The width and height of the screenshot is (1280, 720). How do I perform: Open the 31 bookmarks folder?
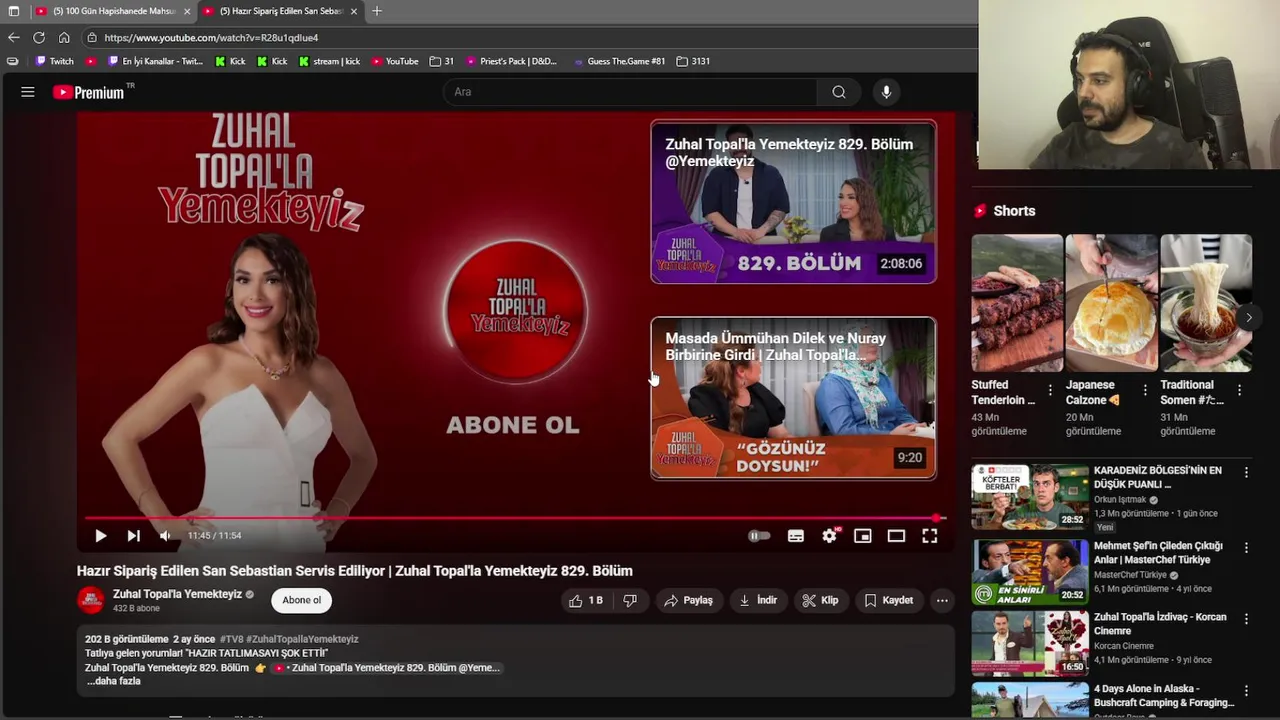[442, 61]
